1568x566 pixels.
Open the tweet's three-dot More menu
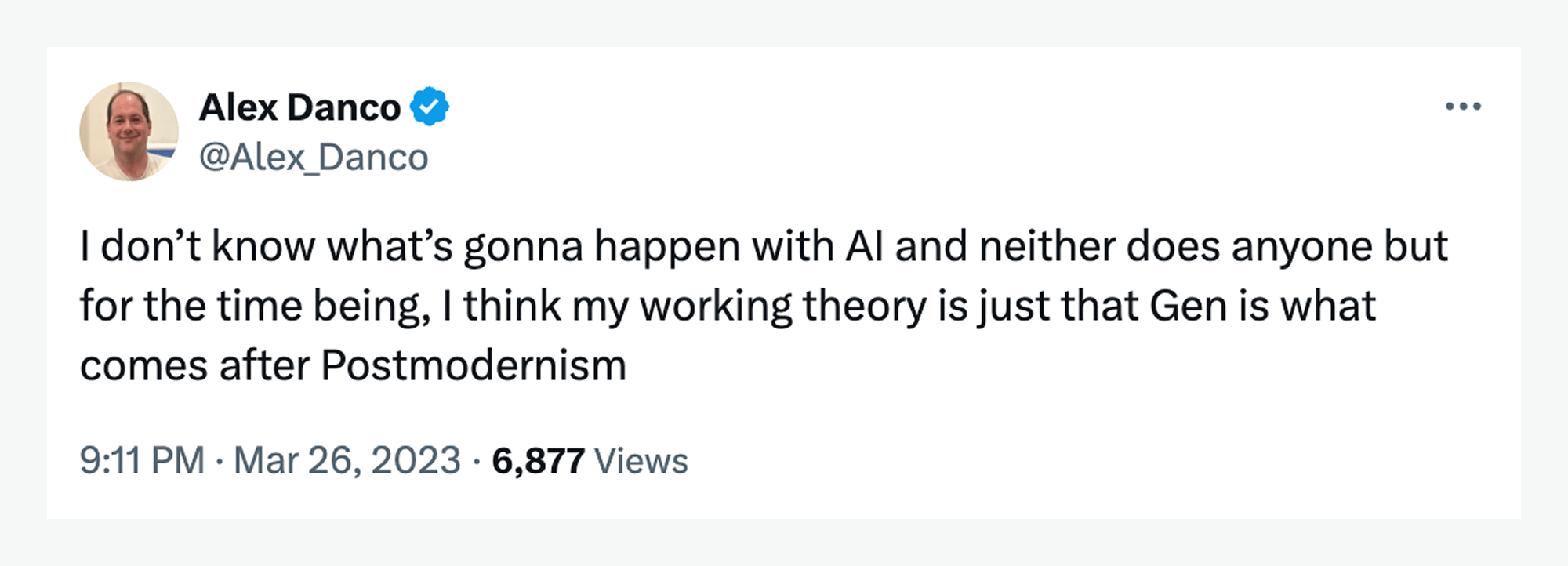(1463, 107)
